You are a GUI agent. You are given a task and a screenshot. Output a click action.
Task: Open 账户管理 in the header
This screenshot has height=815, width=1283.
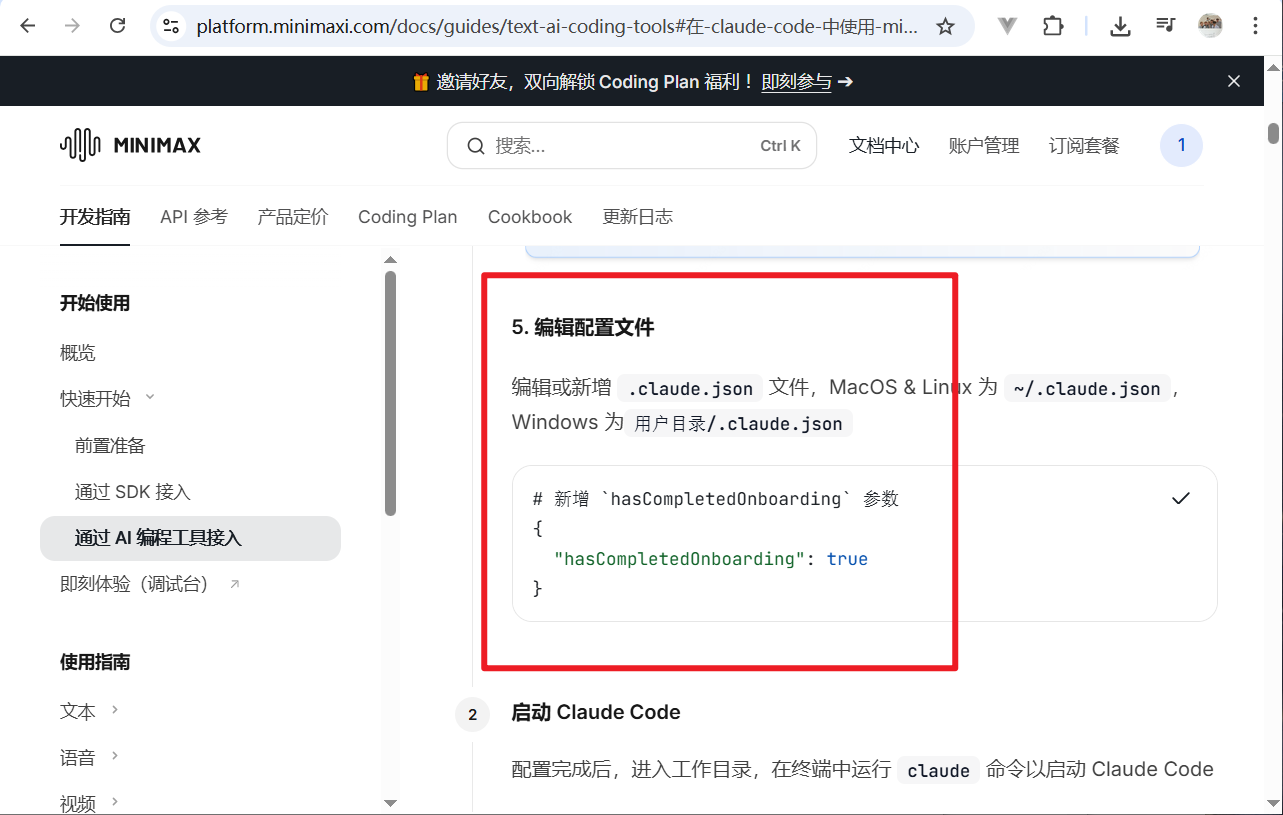coord(984,146)
